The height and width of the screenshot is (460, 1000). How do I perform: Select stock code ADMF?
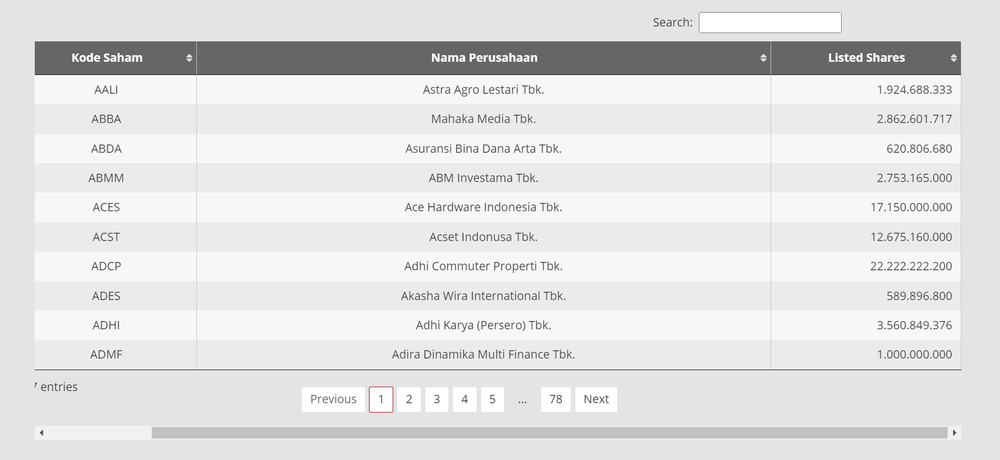click(106, 355)
